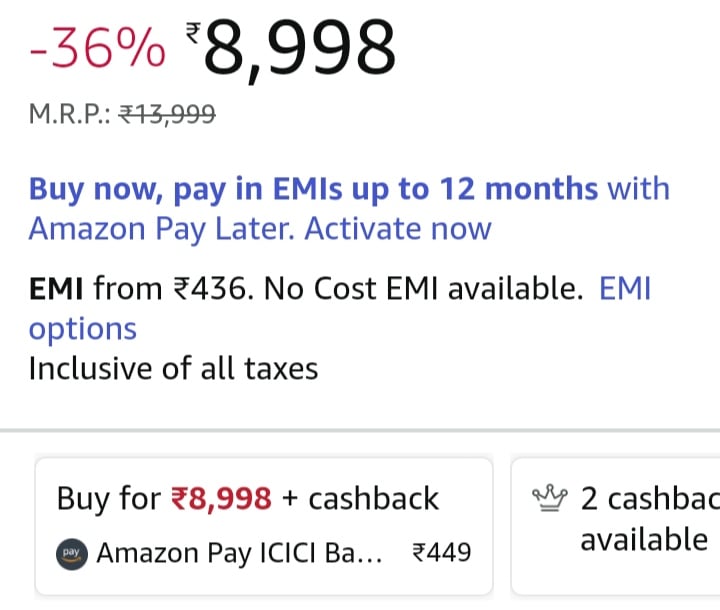Click the large ₹8,998 deal price
This screenshot has height=610, width=720.
point(298,48)
